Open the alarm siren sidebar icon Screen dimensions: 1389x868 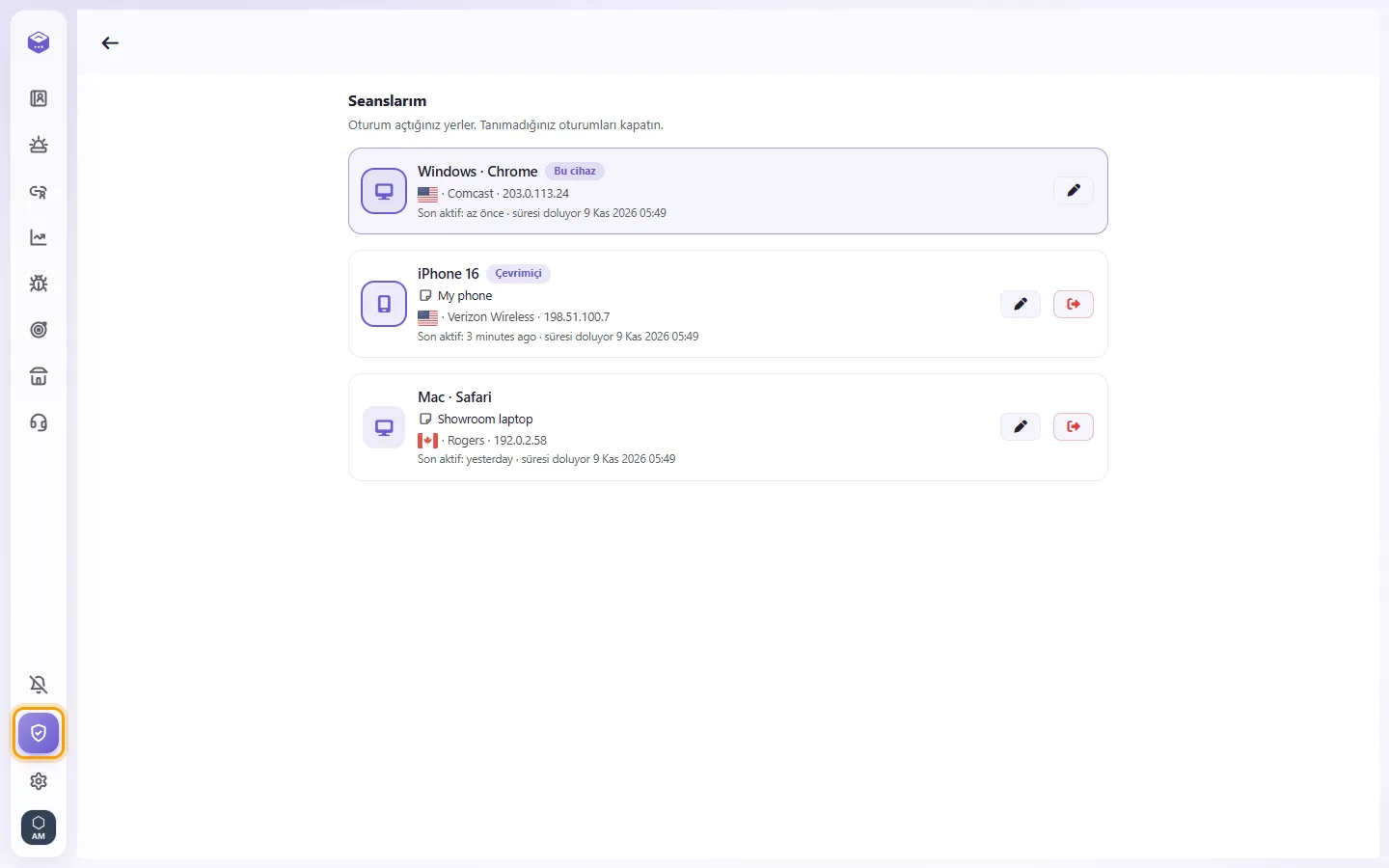39,145
